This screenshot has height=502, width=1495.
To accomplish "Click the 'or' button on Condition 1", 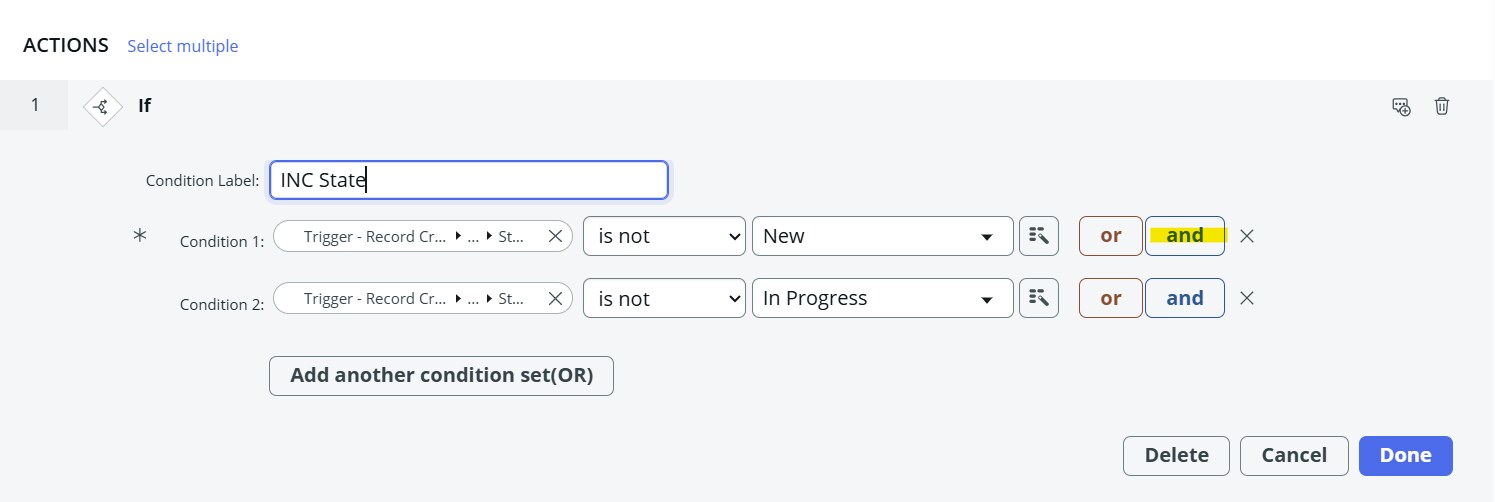I will pos(1111,236).
